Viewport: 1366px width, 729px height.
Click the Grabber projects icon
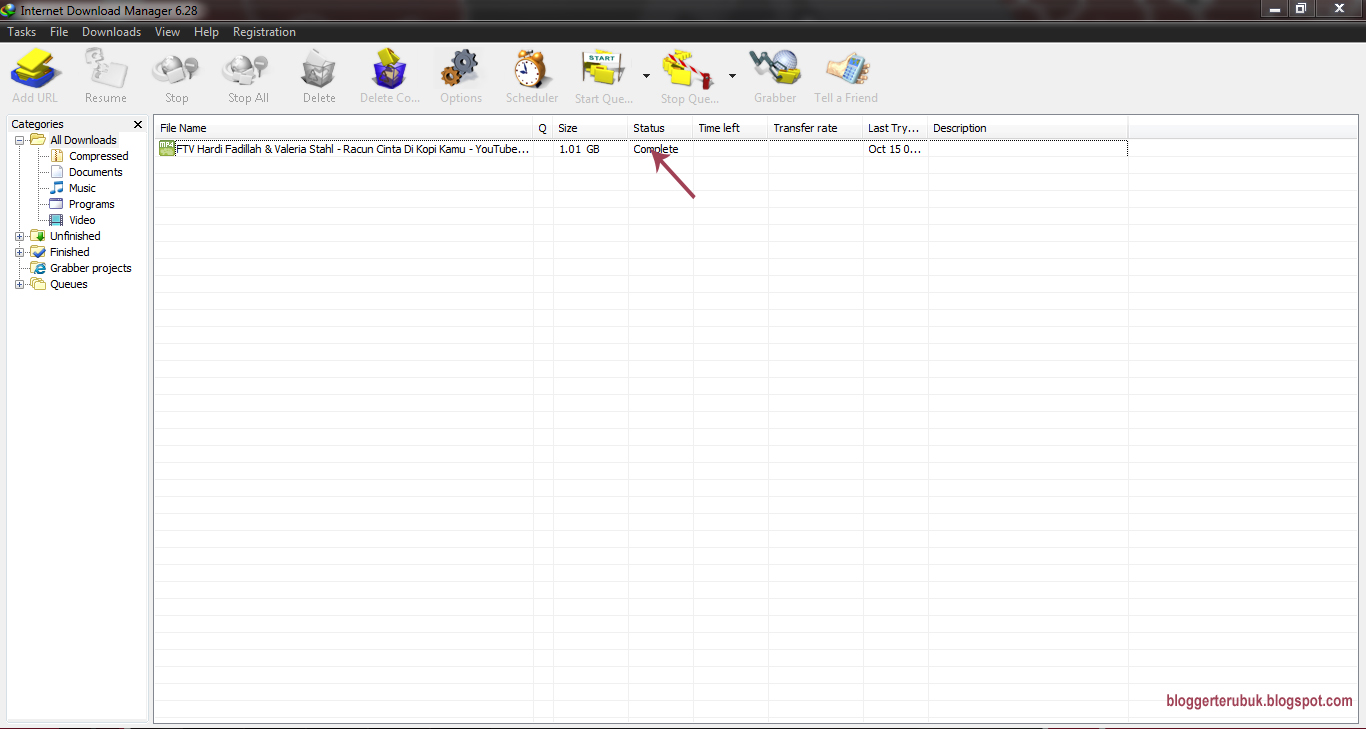(x=38, y=268)
